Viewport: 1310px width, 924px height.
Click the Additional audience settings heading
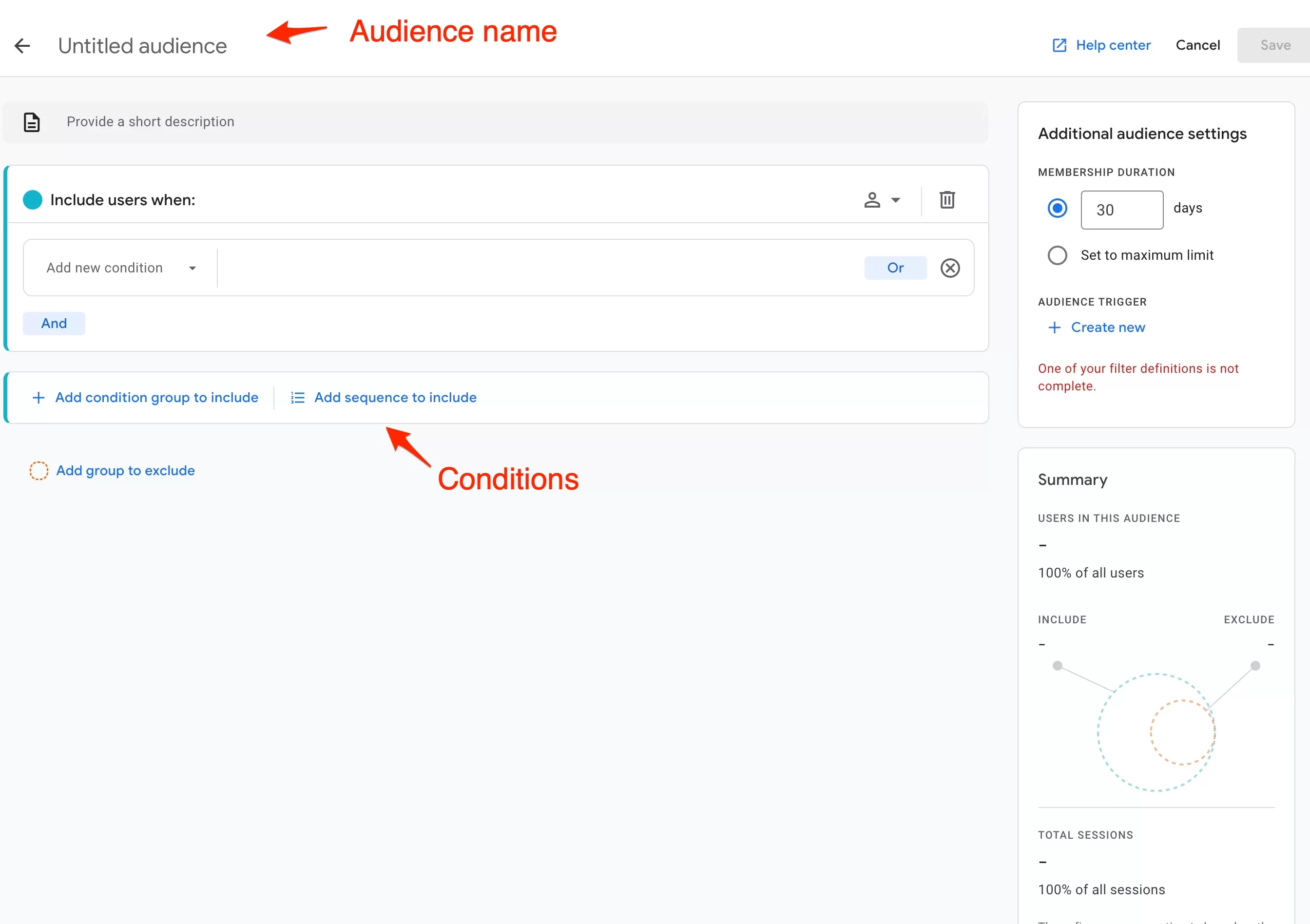(1142, 134)
